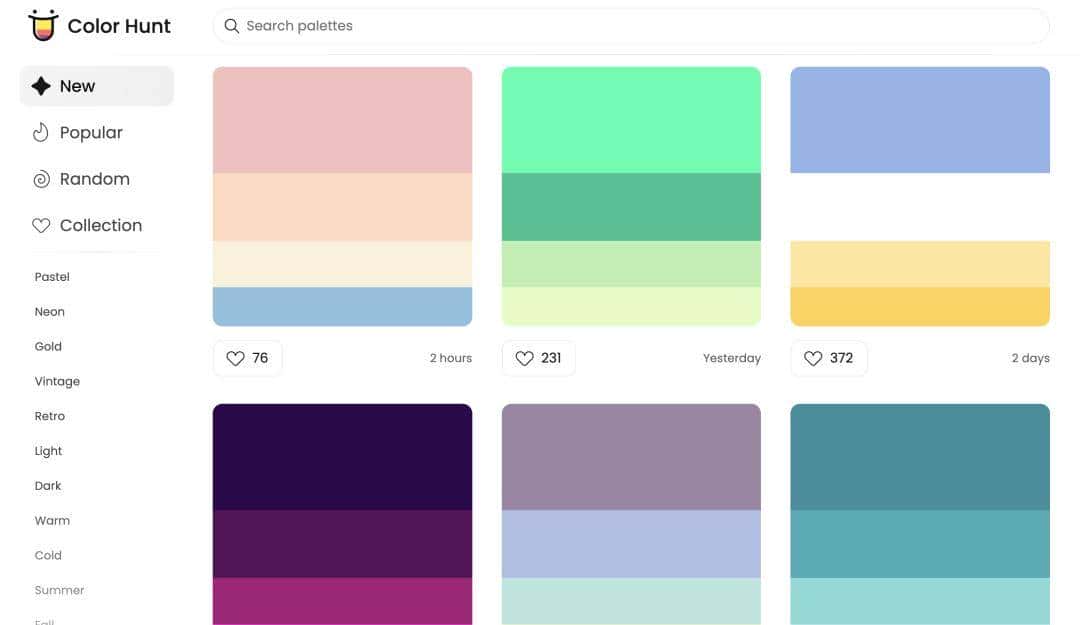This screenshot has height=625, width=1080.
Task: Go to Vintage palettes
Action: pos(57,381)
